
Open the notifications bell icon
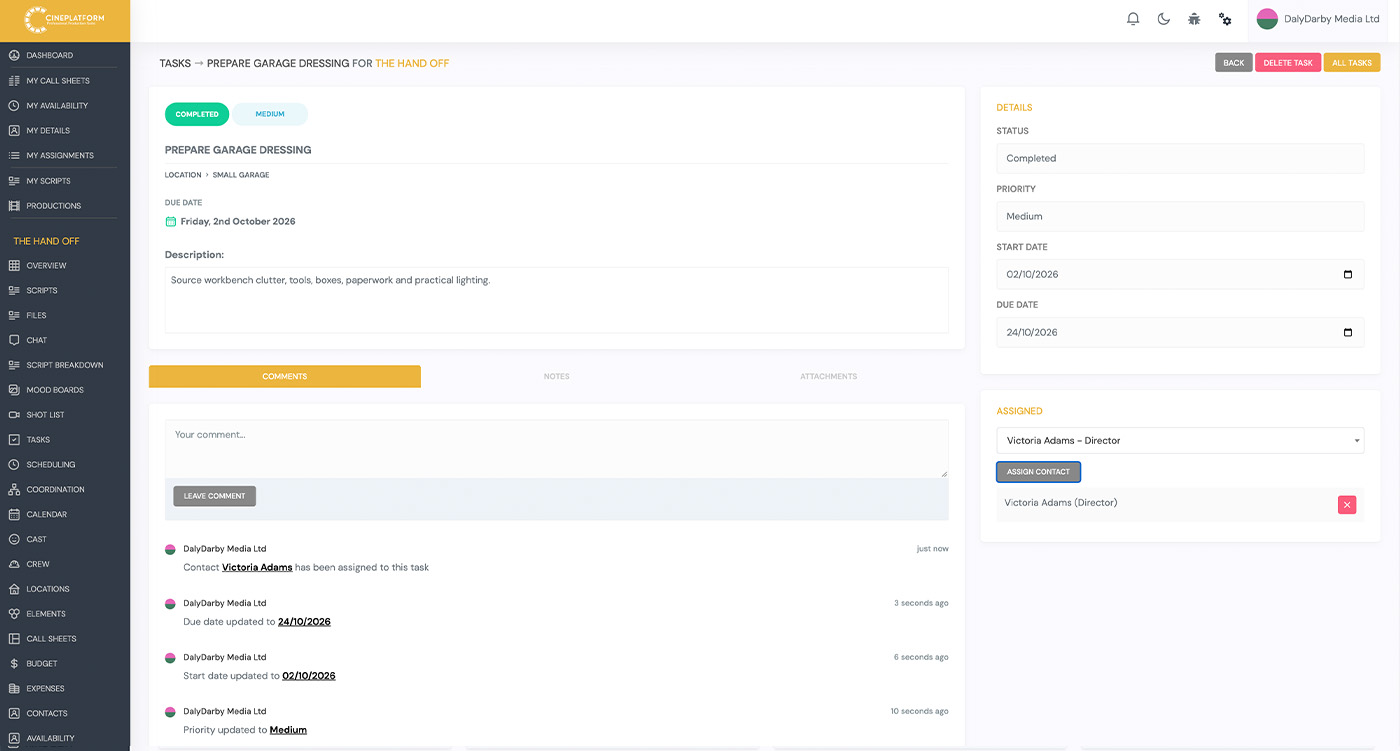click(1133, 19)
